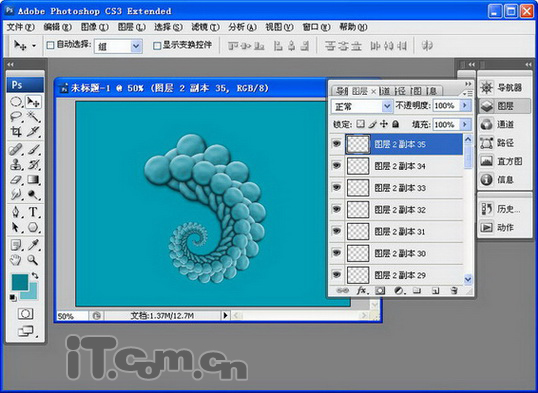Open the 填充 fill slider arrow
The image size is (538, 393).
(465, 124)
